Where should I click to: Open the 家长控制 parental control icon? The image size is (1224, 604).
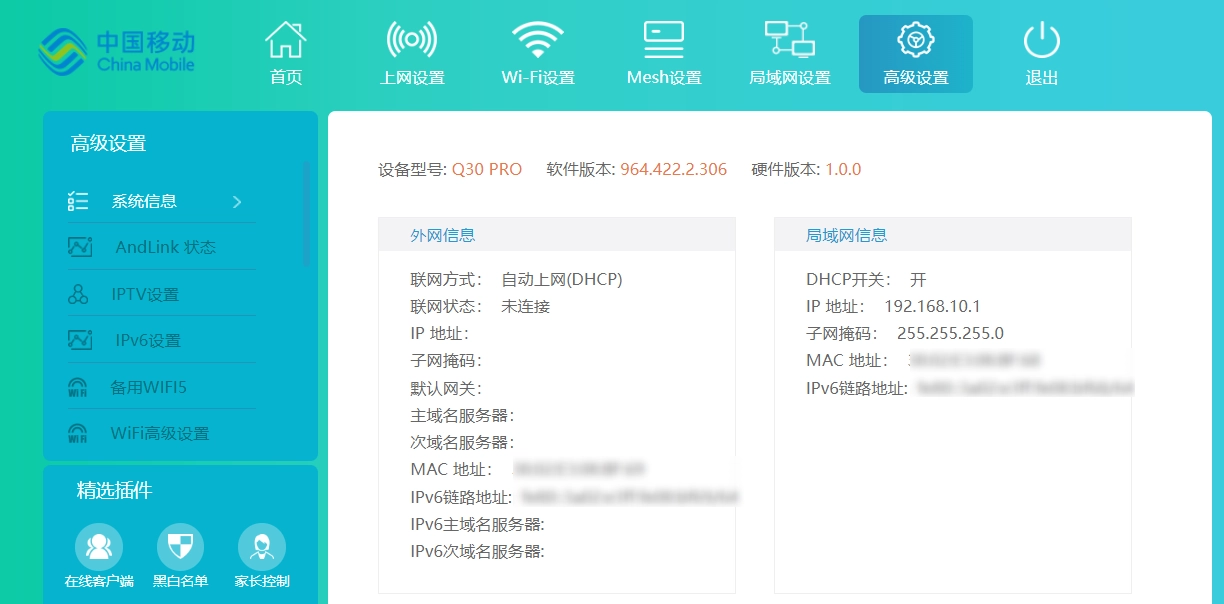tap(261, 545)
